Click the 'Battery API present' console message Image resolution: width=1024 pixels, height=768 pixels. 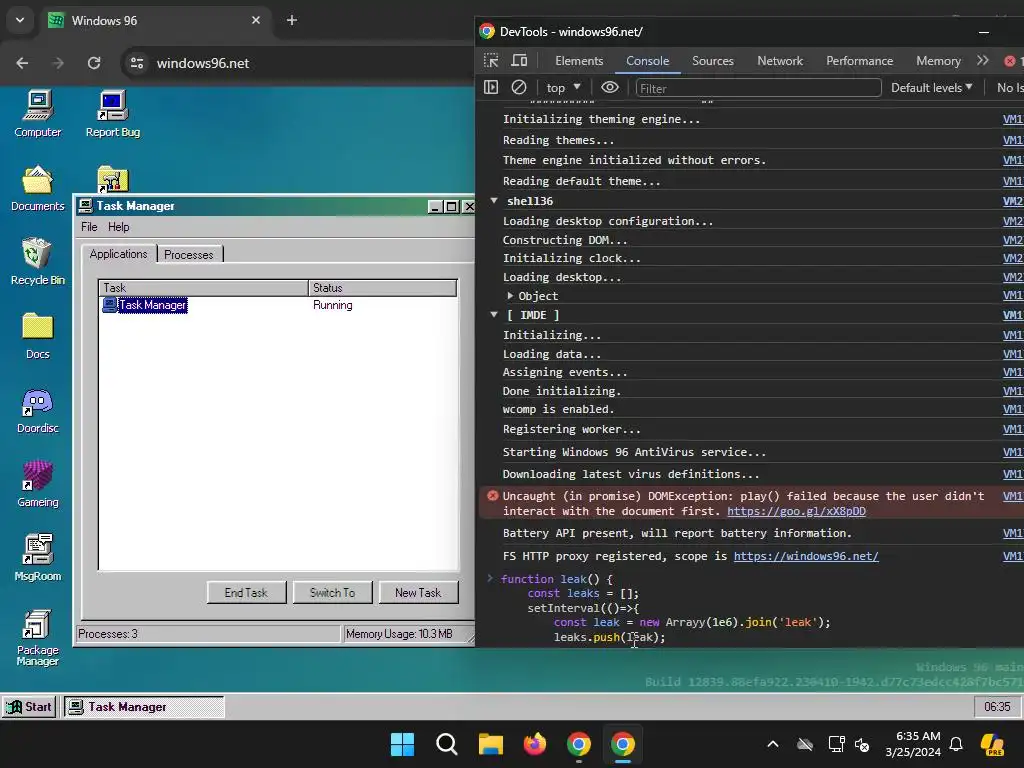[677, 534]
